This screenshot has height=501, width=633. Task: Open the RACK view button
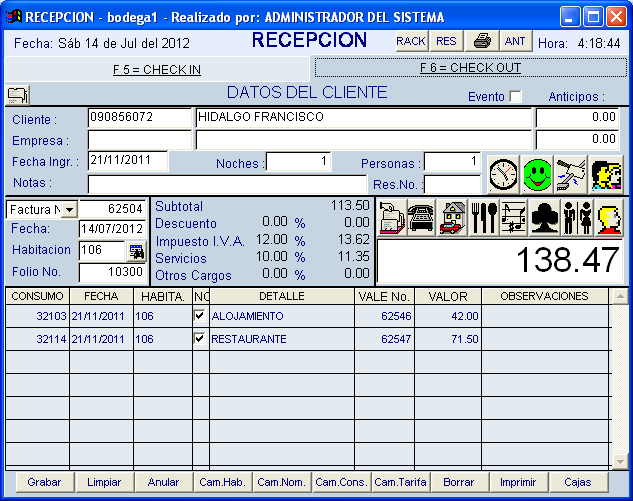(411, 41)
